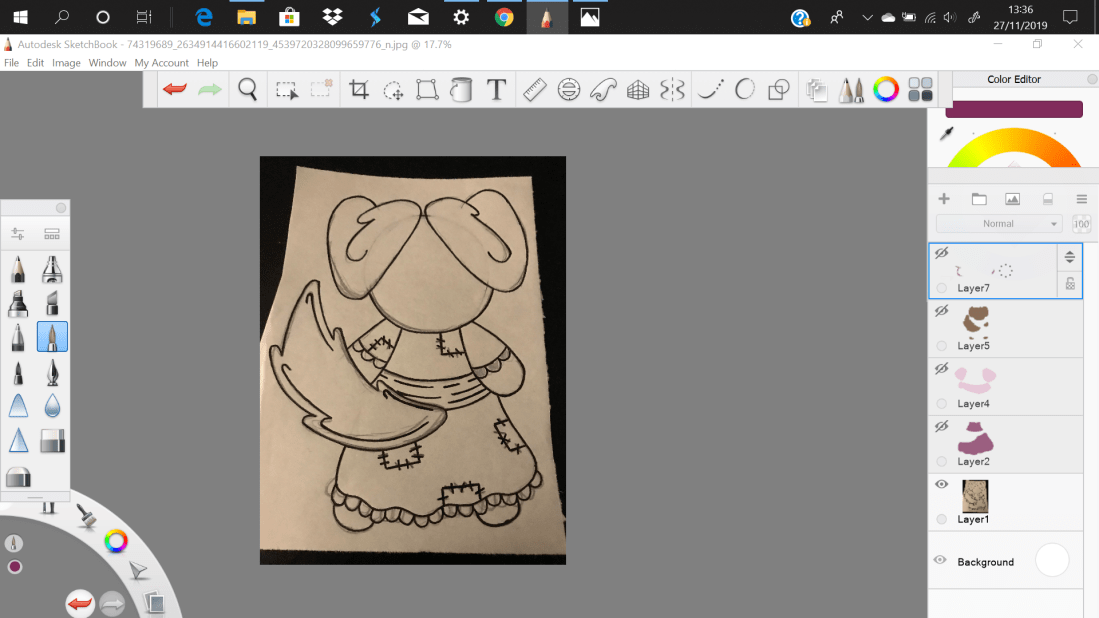
Task: Show the hidden Layer7
Action: [941, 253]
